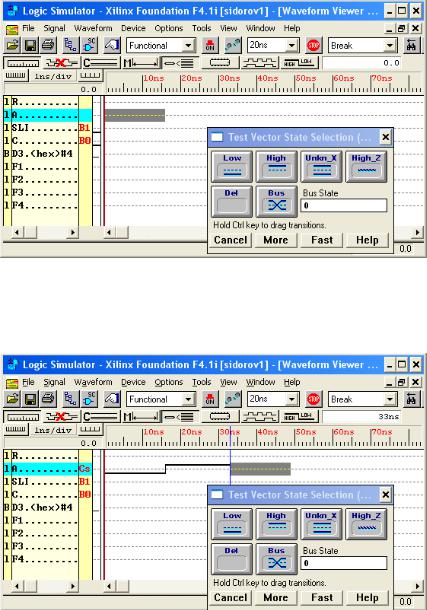Open the Break dropdown in upper window
Viewport: 427px width, 610px height.
click(390, 46)
